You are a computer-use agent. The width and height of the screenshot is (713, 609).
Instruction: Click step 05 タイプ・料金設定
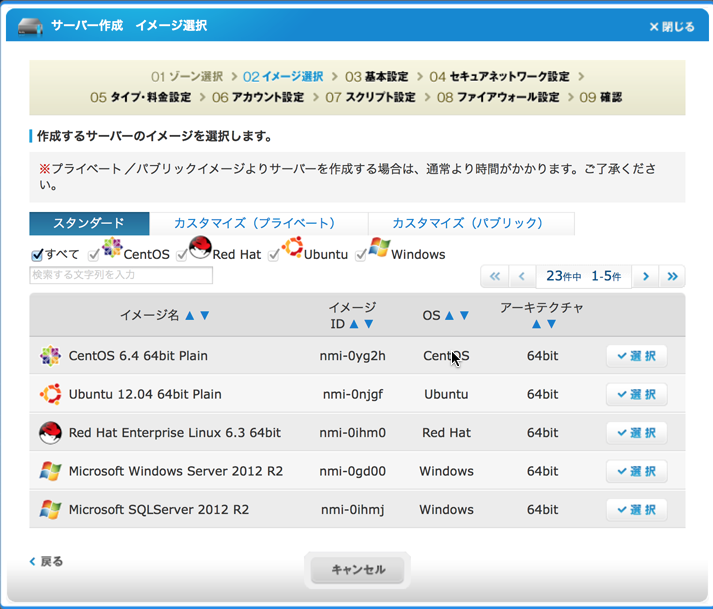pyautogui.click(x=141, y=97)
